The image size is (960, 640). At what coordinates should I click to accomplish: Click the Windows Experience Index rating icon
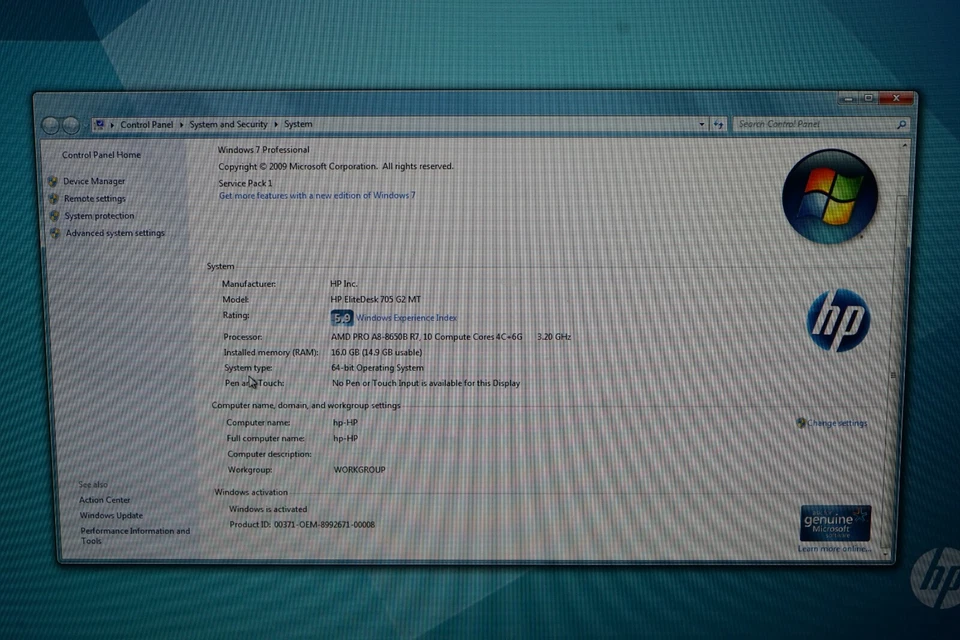341,317
